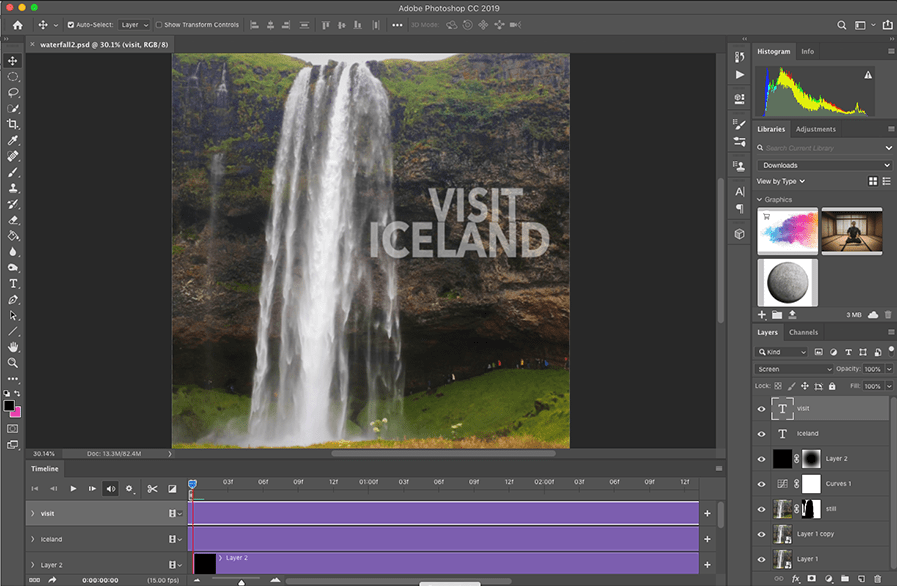Open the Adjustments panel tab
This screenshot has width=897, height=586.
pos(815,129)
